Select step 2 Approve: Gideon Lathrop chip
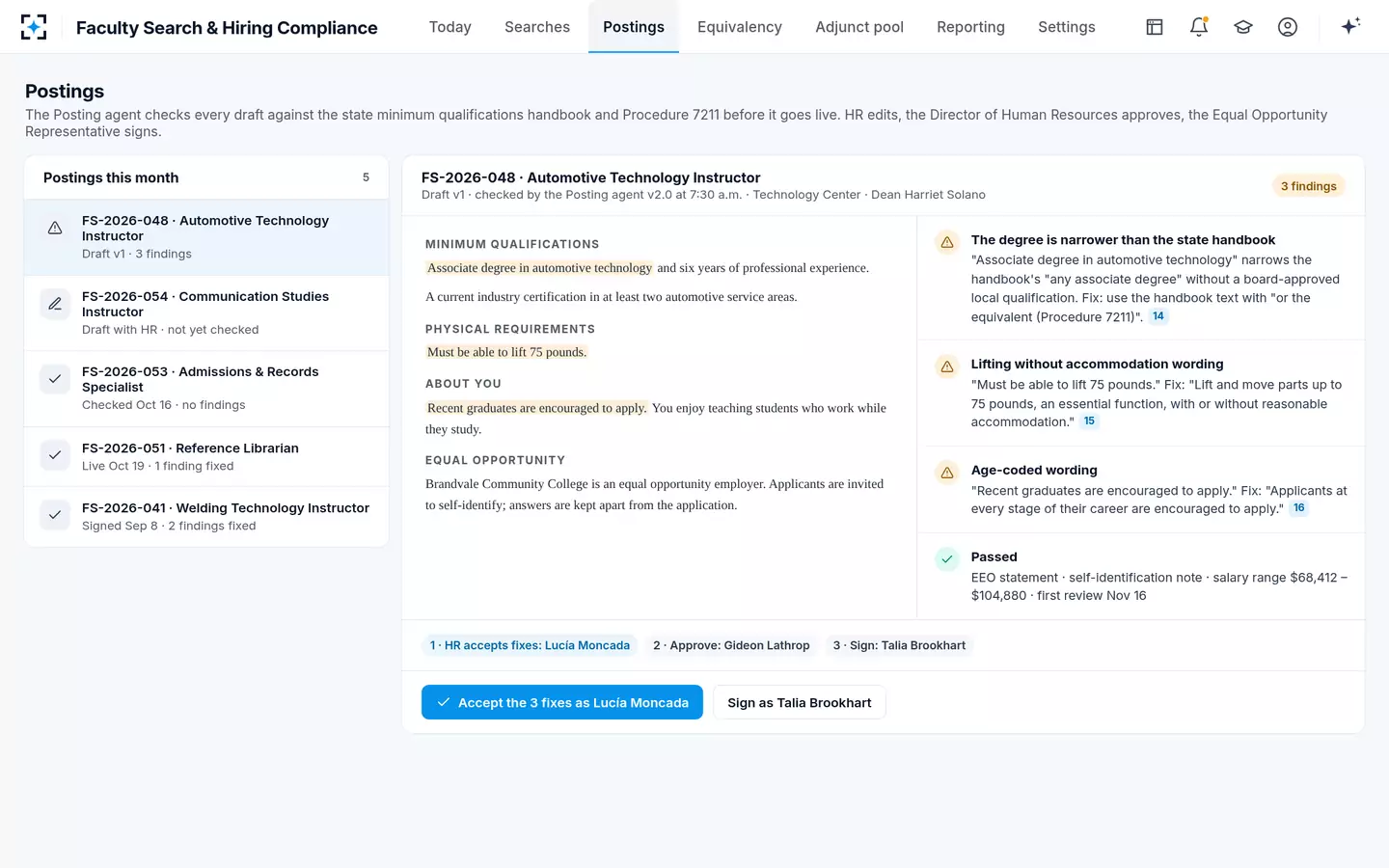Image resolution: width=1389 pixels, height=868 pixels. pyautogui.click(x=731, y=645)
